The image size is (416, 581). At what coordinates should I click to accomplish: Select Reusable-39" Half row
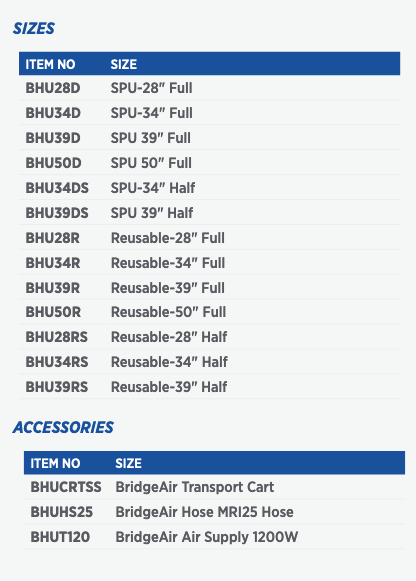click(x=209, y=387)
